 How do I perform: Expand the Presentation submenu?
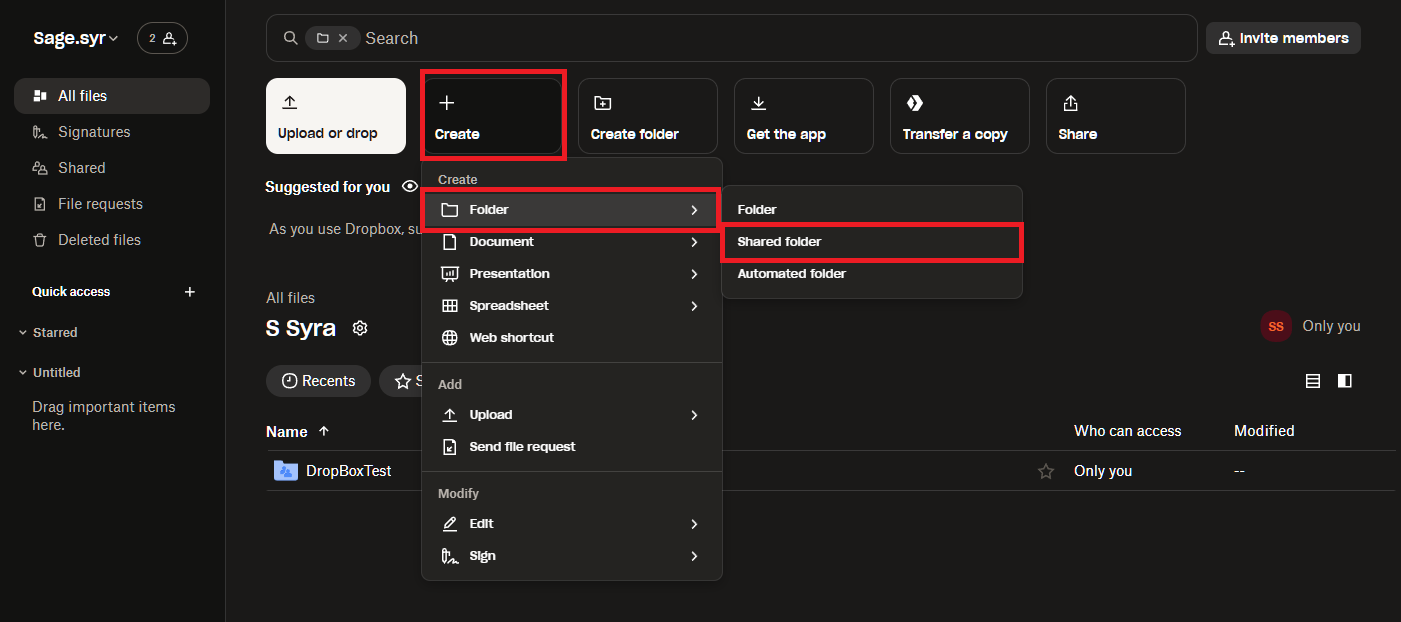click(572, 274)
